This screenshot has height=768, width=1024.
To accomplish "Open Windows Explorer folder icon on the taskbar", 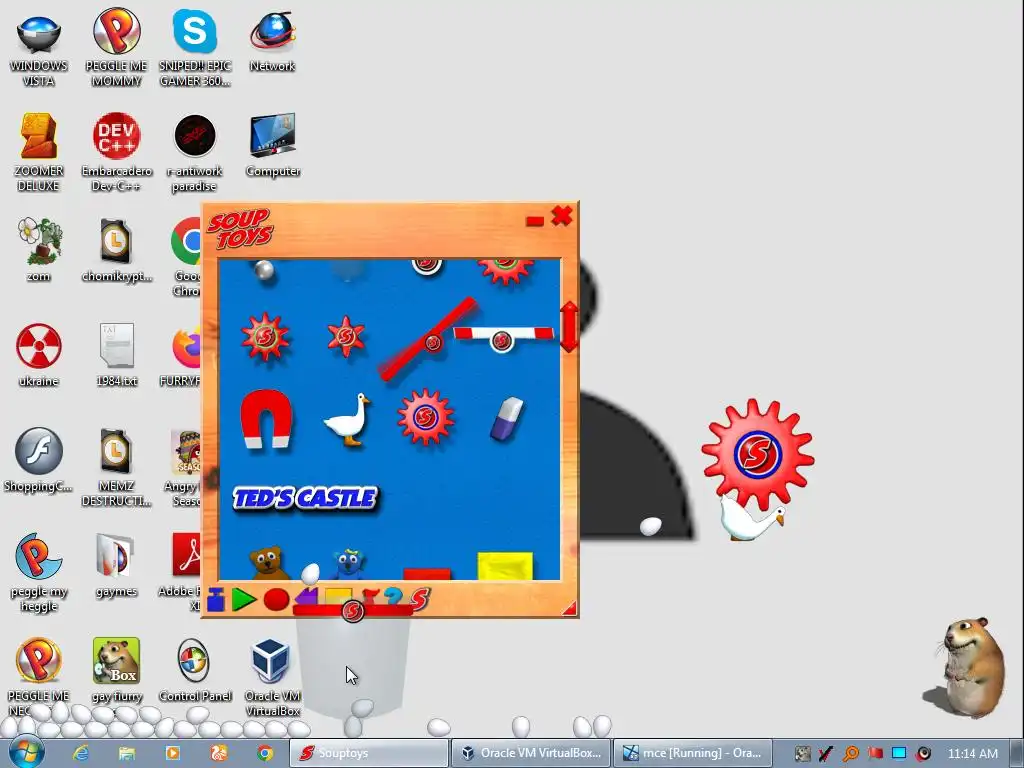I will [x=126, y=753].
